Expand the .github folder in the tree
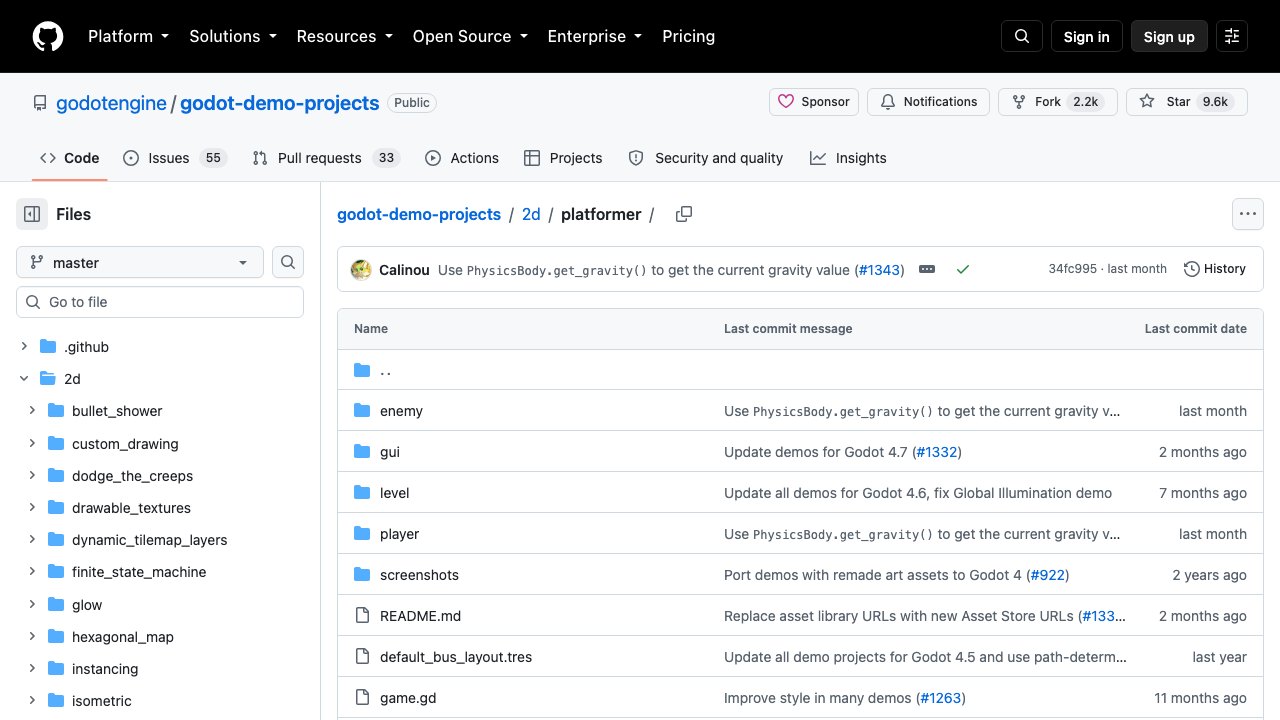This screenshot has height=720, width=1280. [24, 347]
